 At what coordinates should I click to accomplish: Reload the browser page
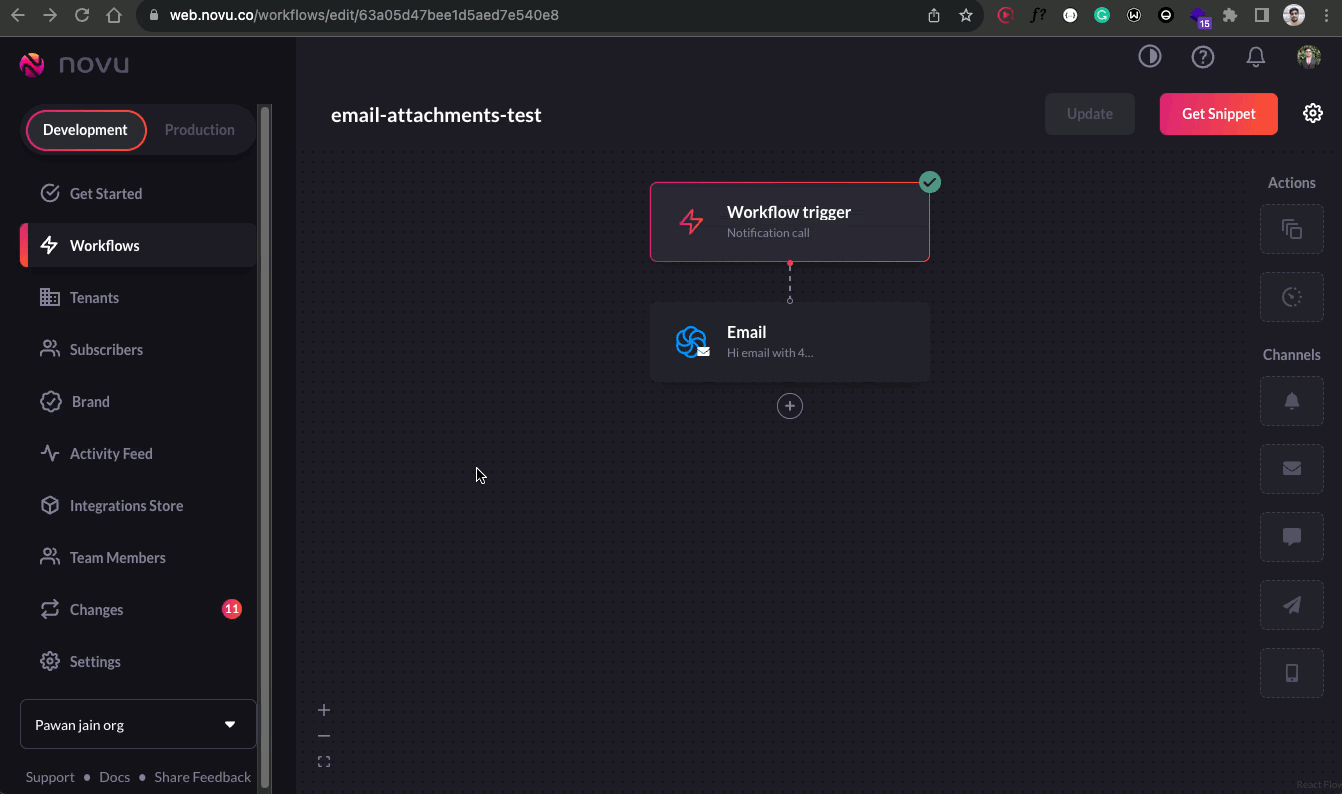82,15
